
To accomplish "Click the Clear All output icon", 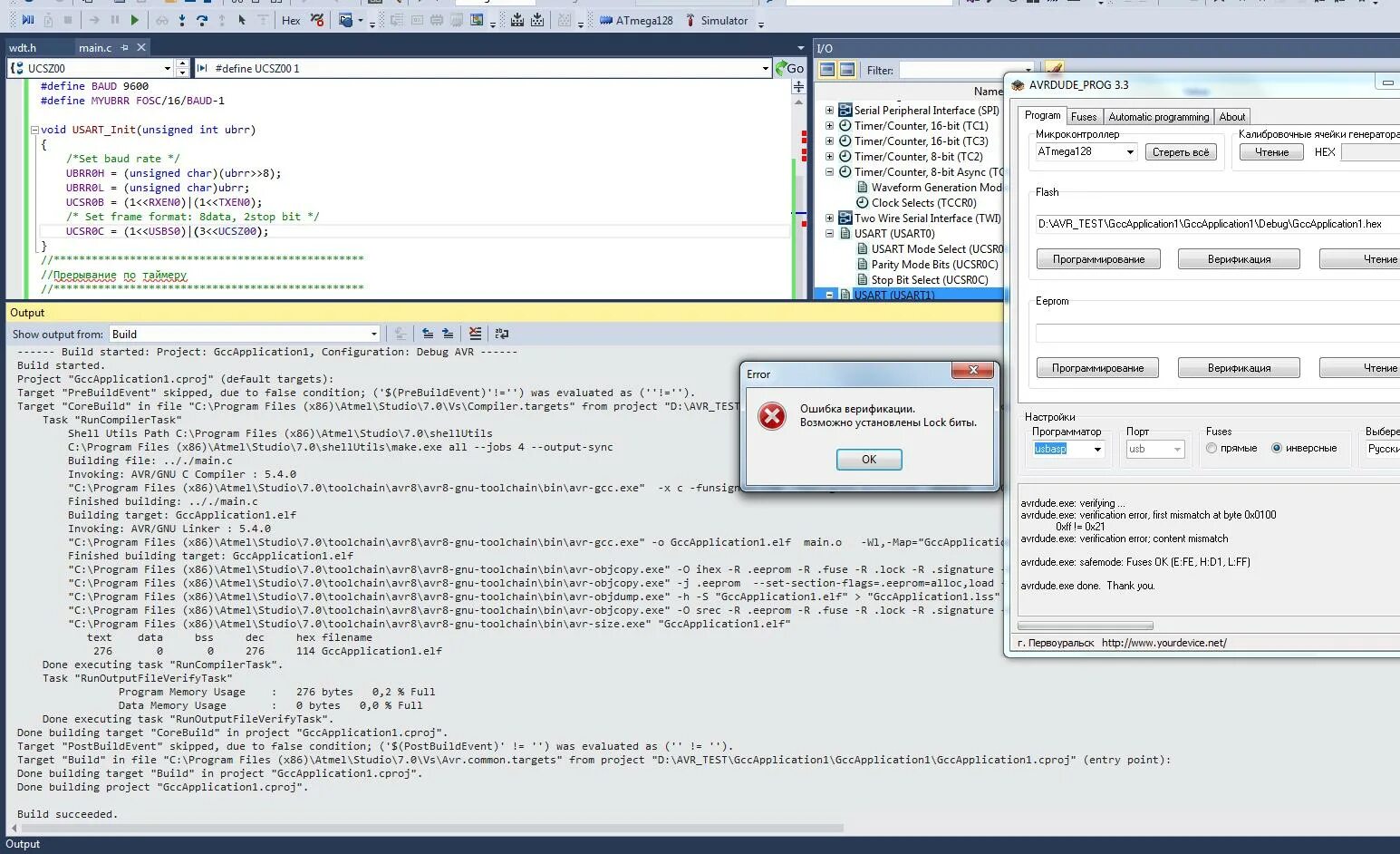I will click(x=475, y=334).
